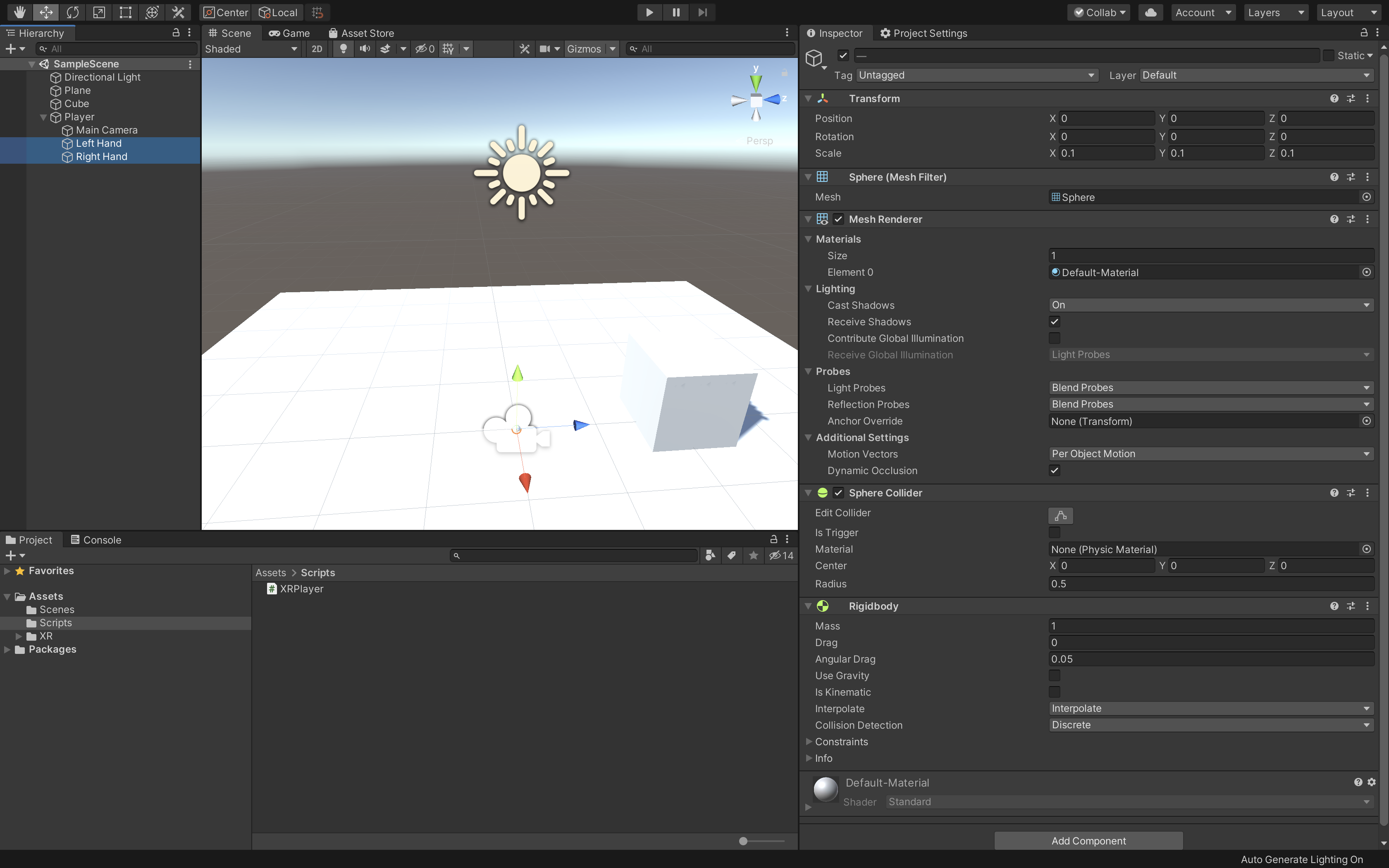The height and width of the screenshot is (868, 1389).
Task: Toggle favorites star in Project toolbar
Action: pyautogui.click(x=753, y=555)
